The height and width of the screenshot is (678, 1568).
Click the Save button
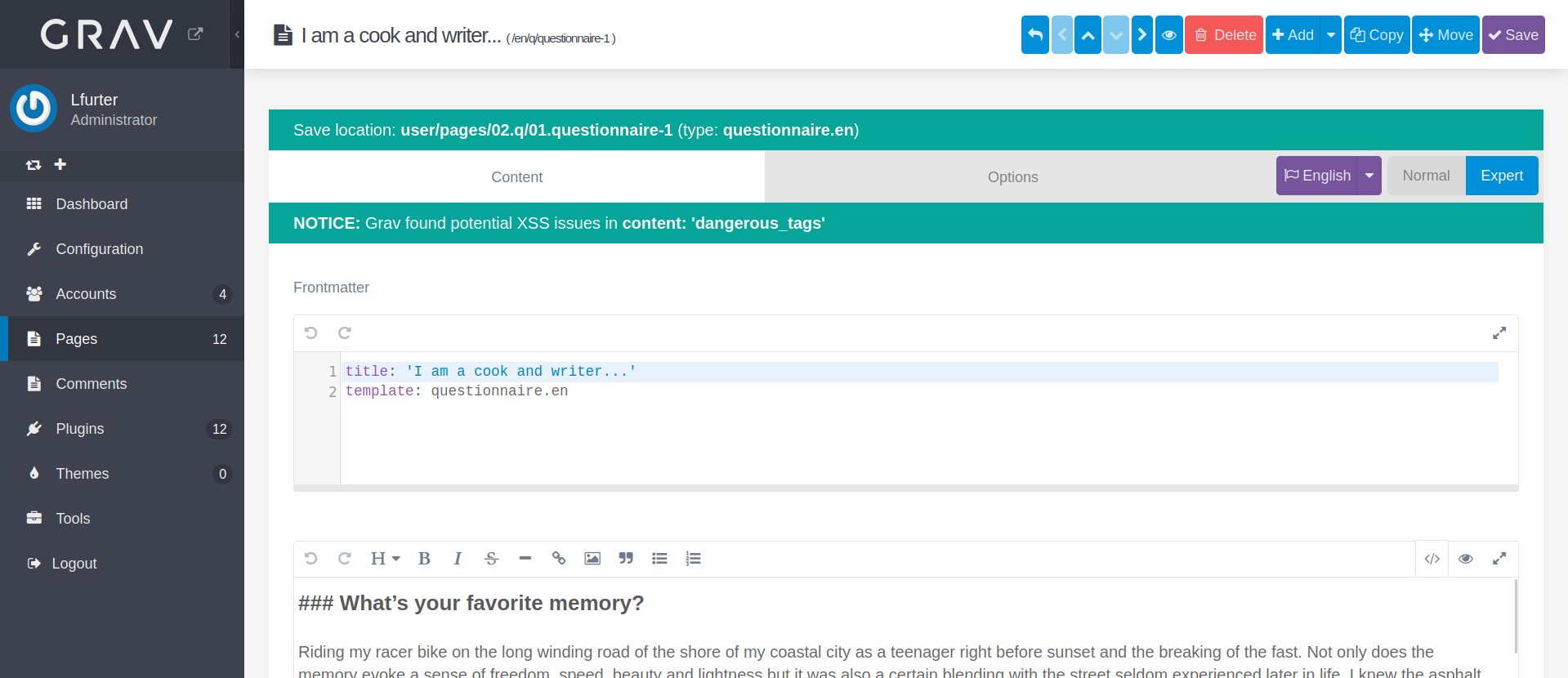[1513, 35]
